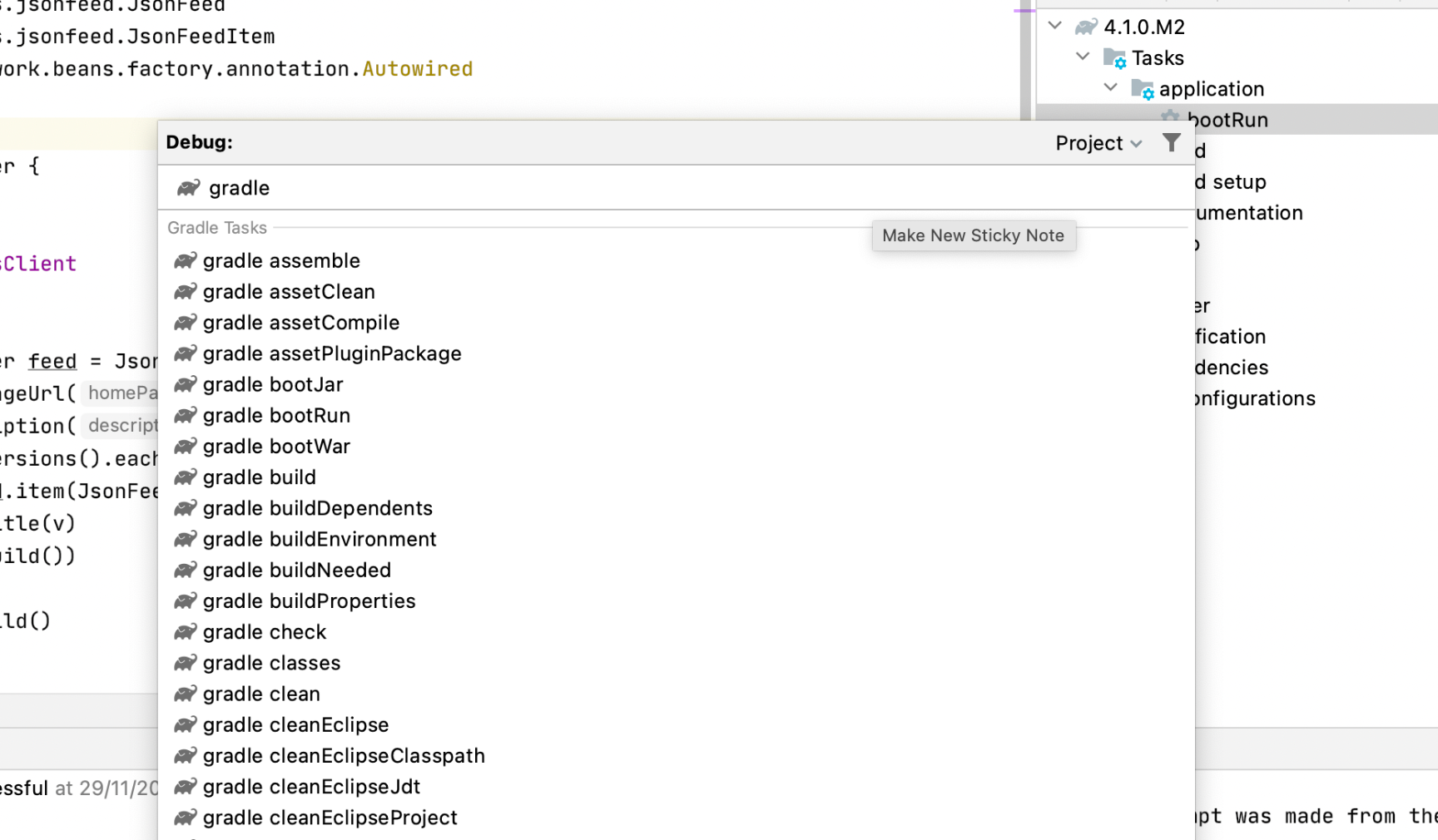Click the feed variable in editor

pyautogui.click(x=52, y=362)
